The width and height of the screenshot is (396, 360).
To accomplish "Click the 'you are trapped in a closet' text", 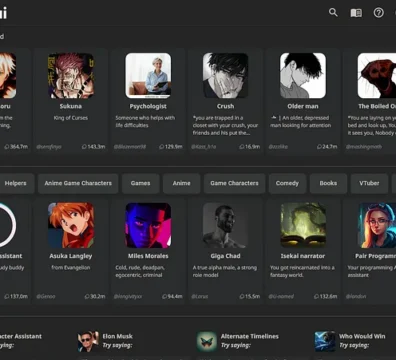I will tap(225, 125).
